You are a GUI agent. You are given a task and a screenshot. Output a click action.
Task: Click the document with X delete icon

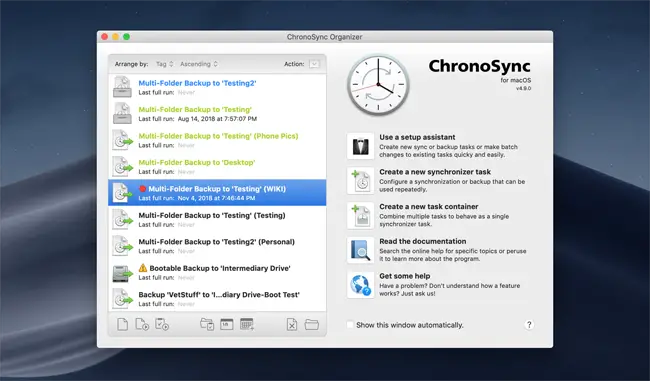point(292,324)
